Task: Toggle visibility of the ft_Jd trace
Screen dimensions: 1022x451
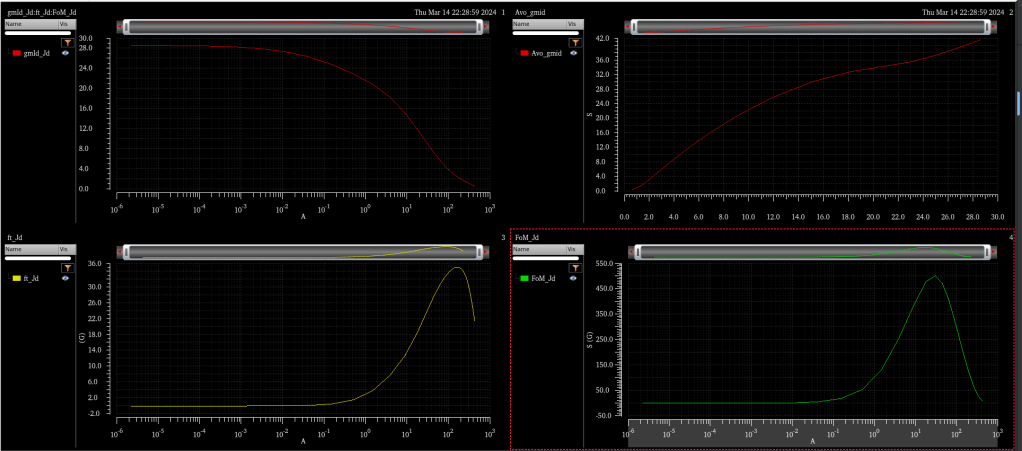Action: pos(66,278)
